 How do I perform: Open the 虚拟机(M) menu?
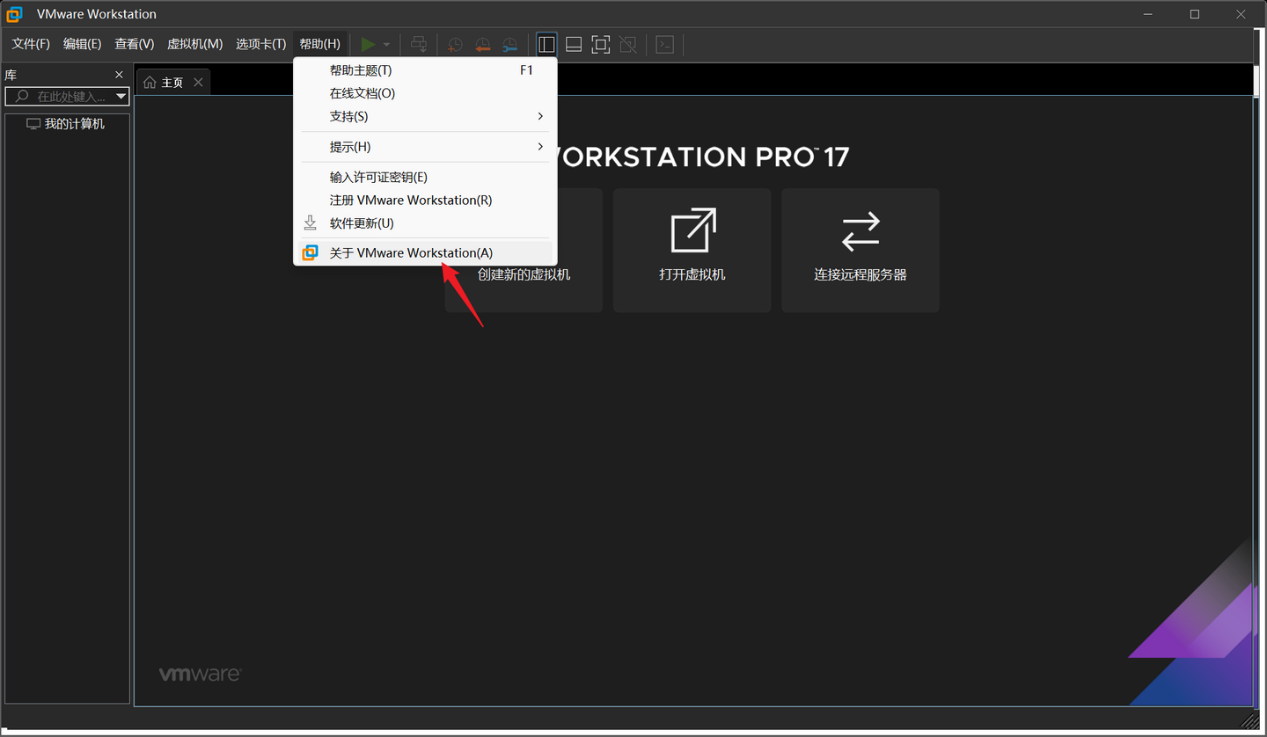(195, 44)
